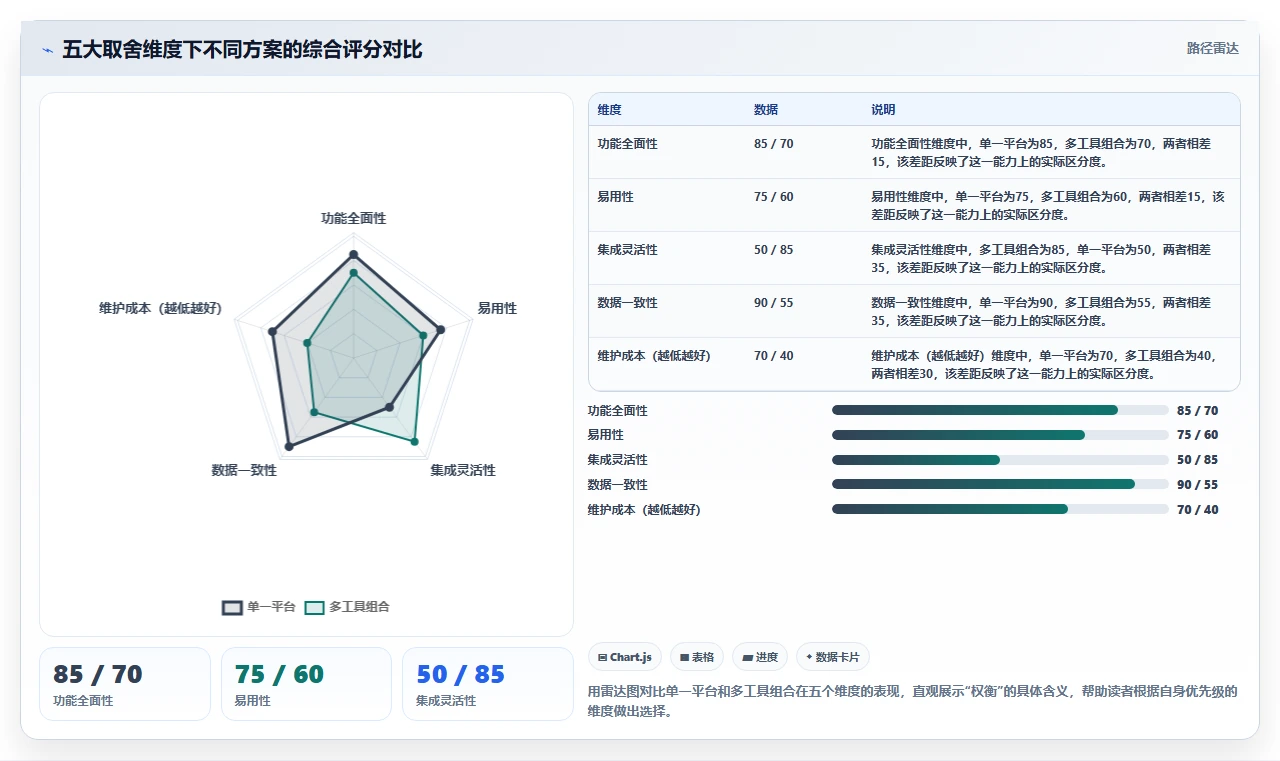1280x761 pixels.
Task: Click the 集成灵活性 progress bar
Action: click(1000, 460)
